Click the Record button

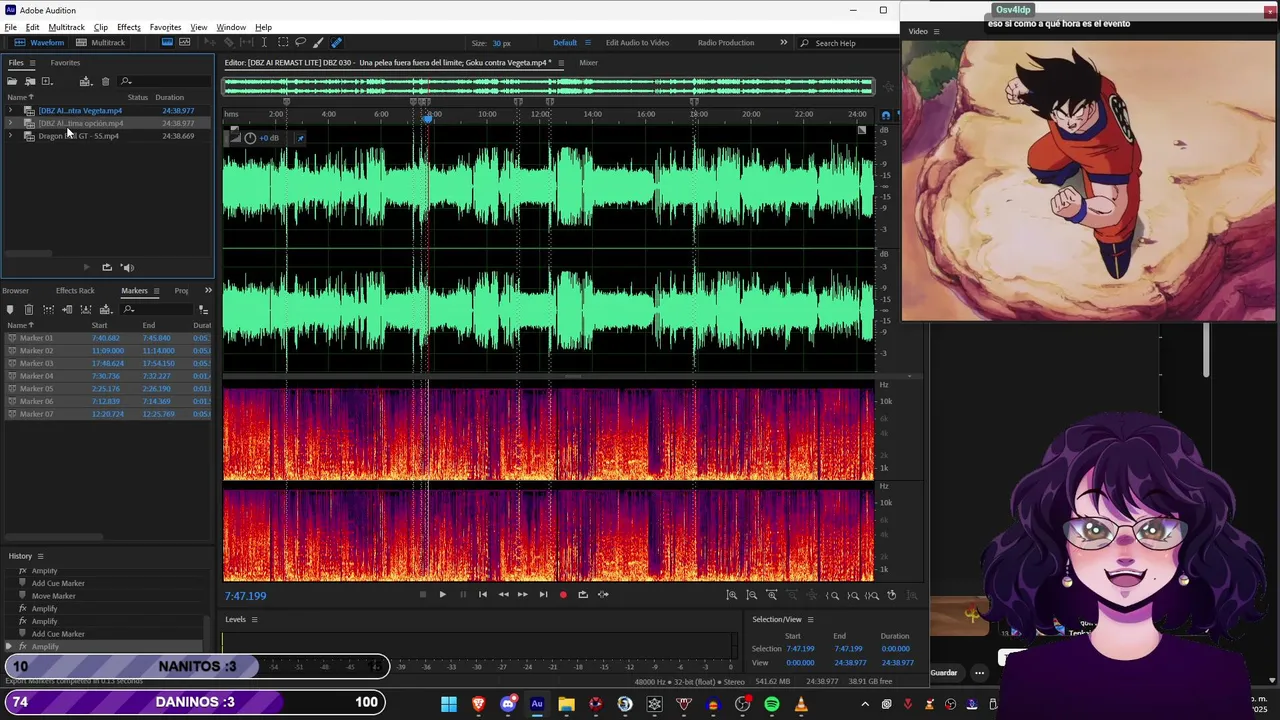[563, 594]
